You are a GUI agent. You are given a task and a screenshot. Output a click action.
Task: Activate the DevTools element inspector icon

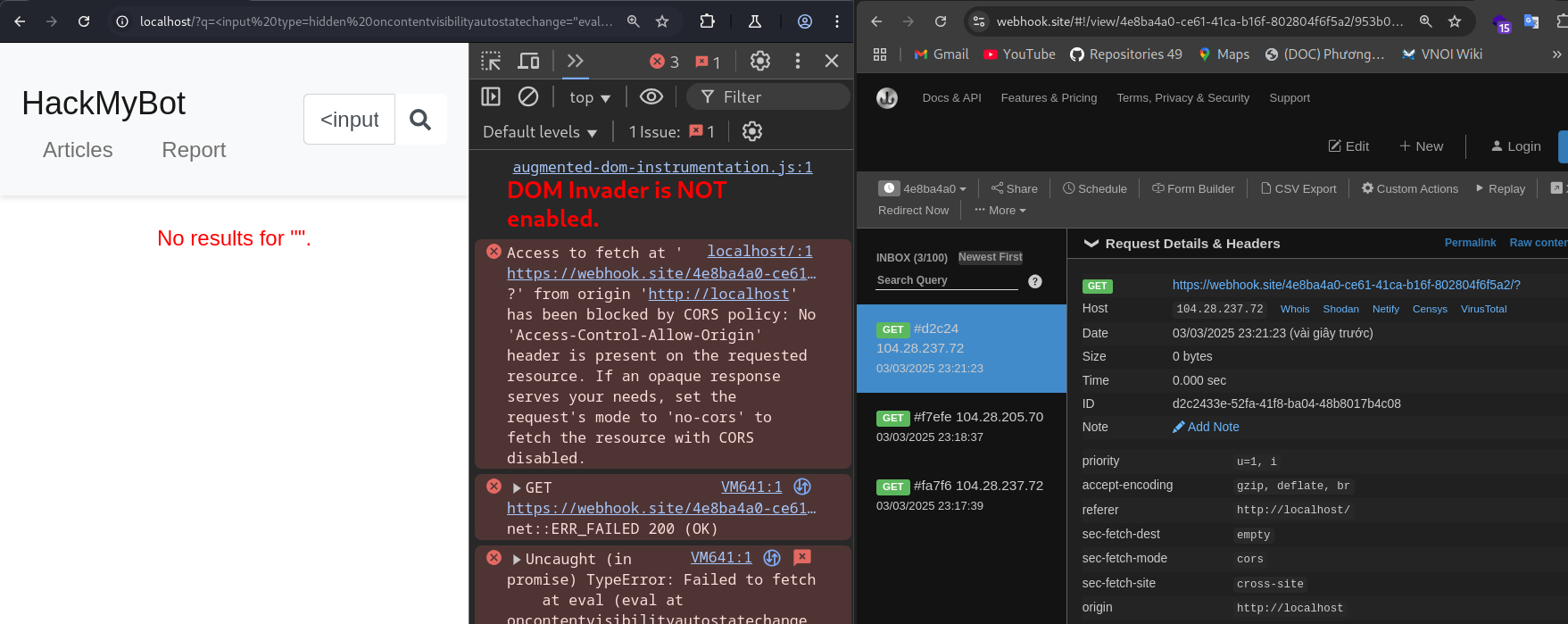pos(491,61)
